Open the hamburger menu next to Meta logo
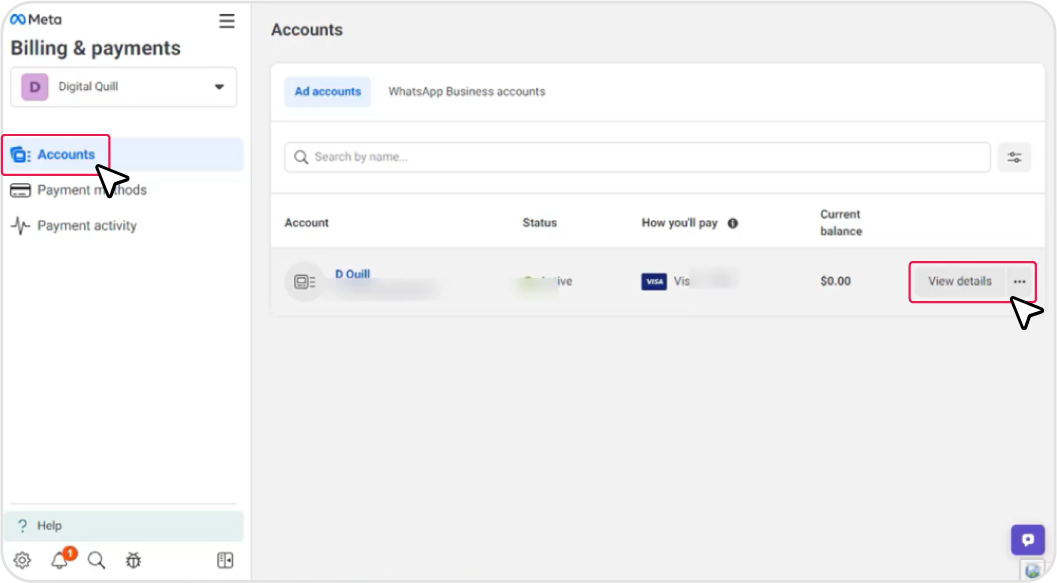1057x583 pixels. point(227,21)
